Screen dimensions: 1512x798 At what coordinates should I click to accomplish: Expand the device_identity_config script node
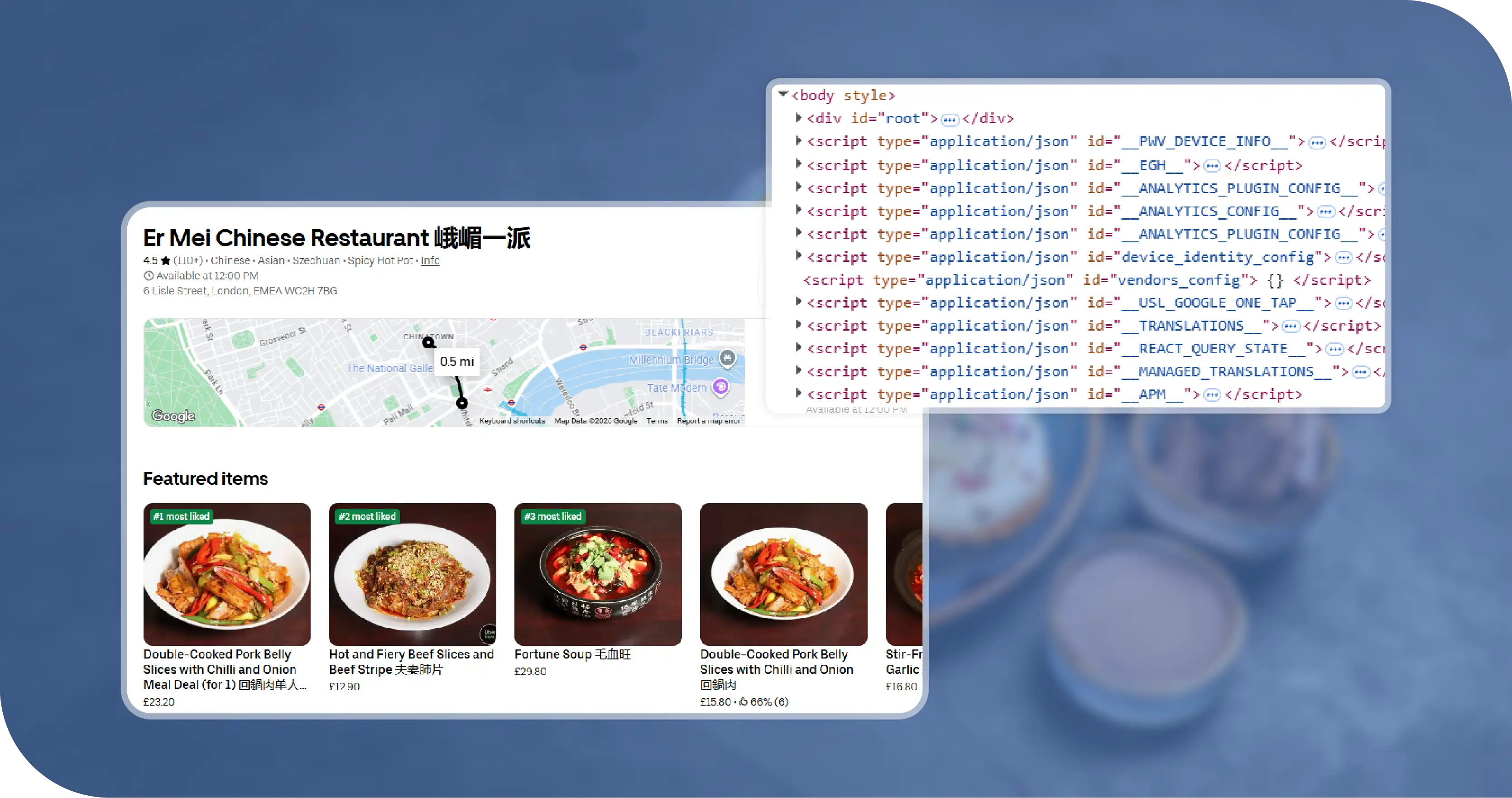[x=798, y=256]
